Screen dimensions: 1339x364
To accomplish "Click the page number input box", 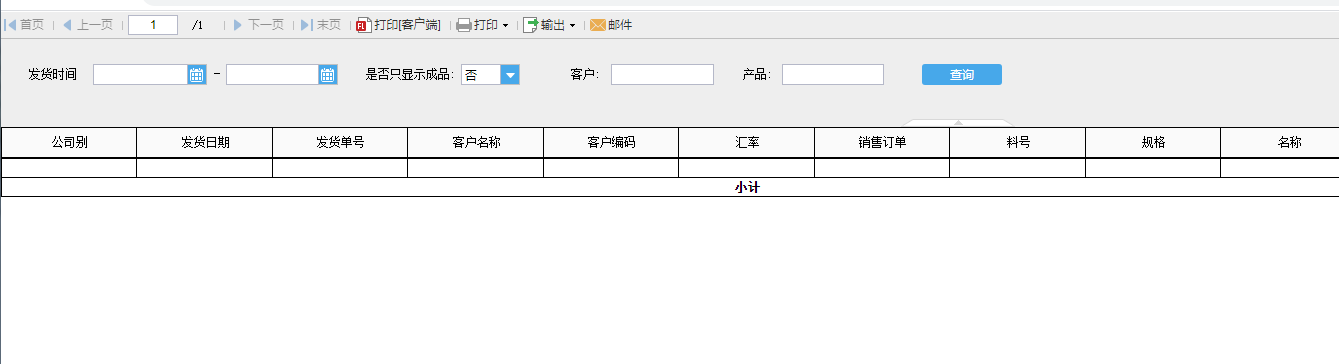I will (153, 25).
